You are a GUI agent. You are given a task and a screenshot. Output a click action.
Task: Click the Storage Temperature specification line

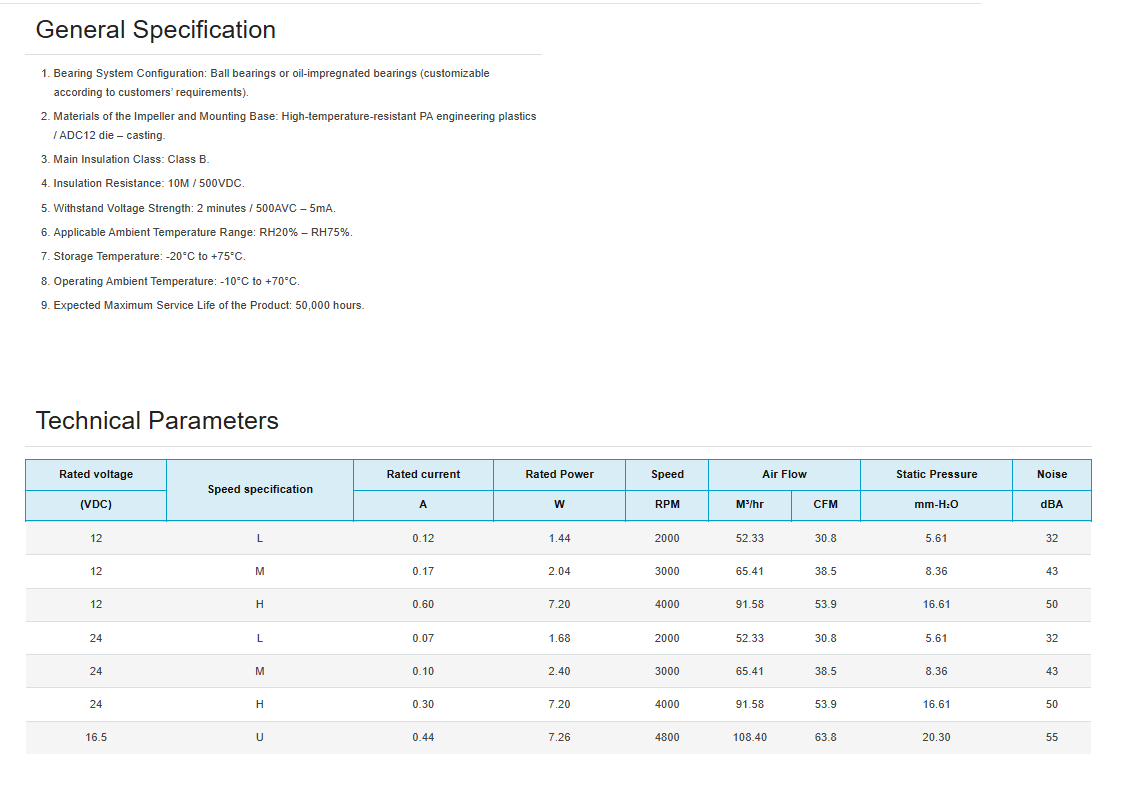[x=149, y=257]
